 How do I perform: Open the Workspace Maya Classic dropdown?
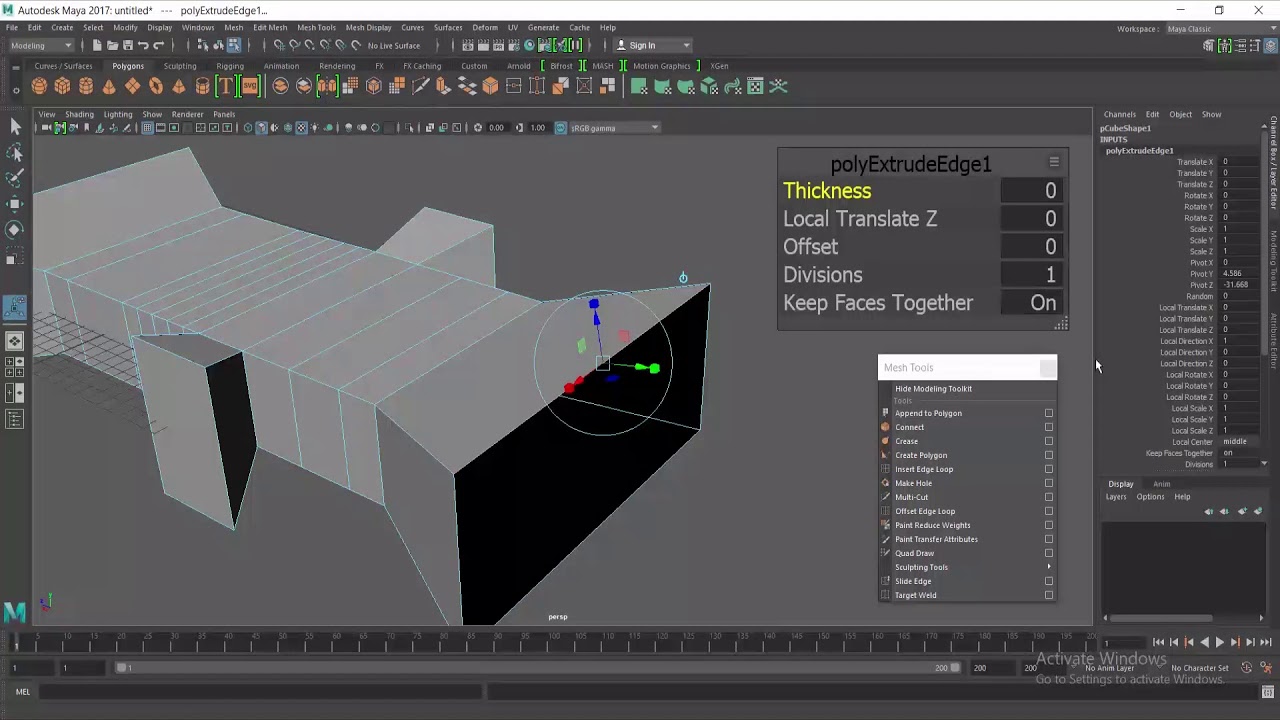(1222, 29)
